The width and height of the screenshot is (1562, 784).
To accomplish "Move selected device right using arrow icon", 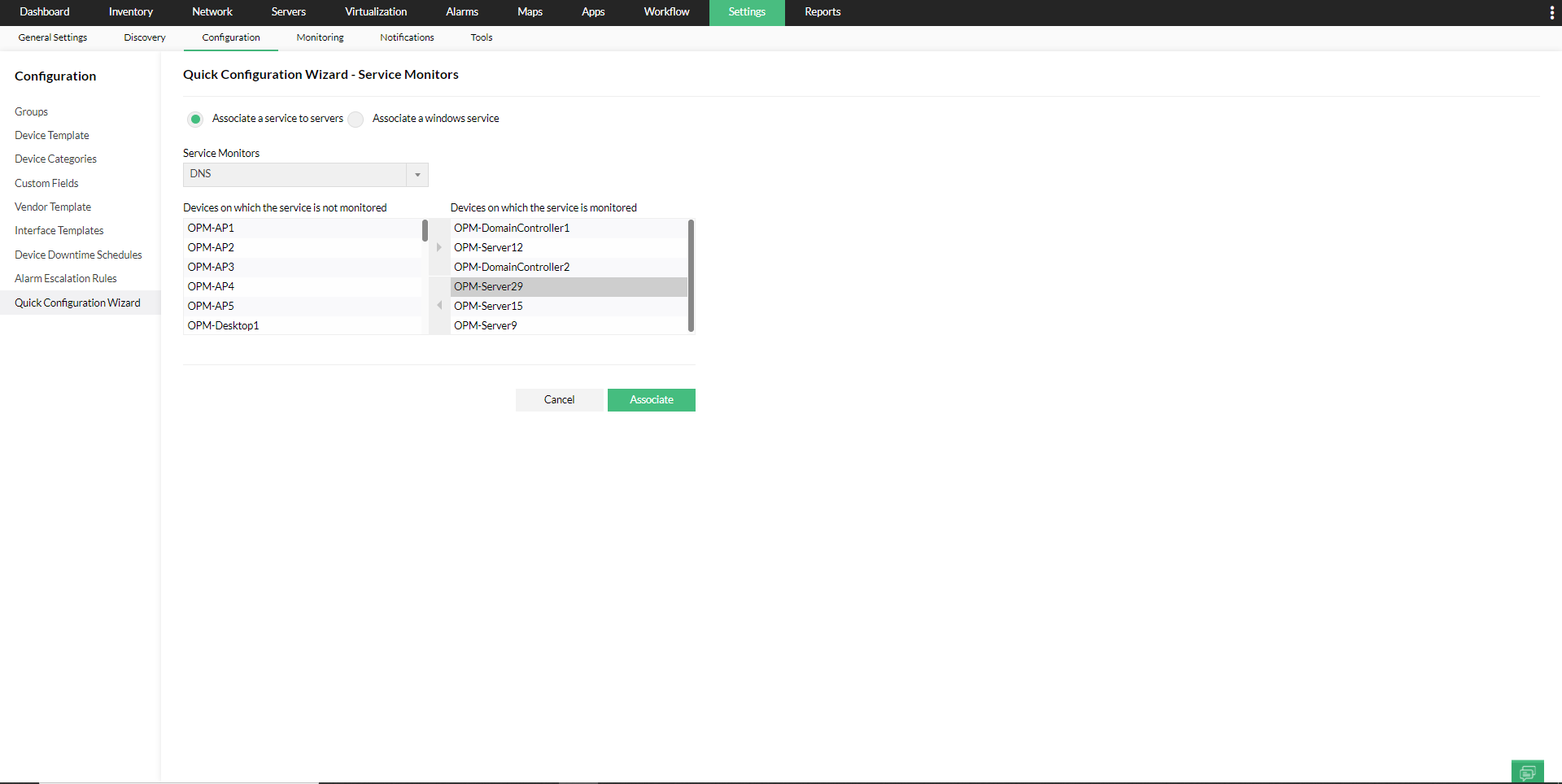I will point(438,247).
